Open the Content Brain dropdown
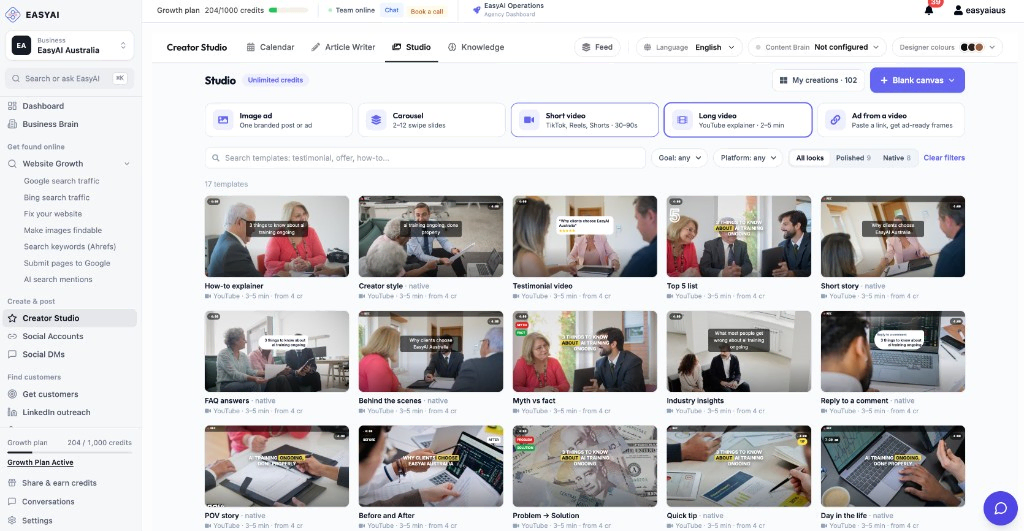This screenshot has width=1024, height=531. [817, 47]
